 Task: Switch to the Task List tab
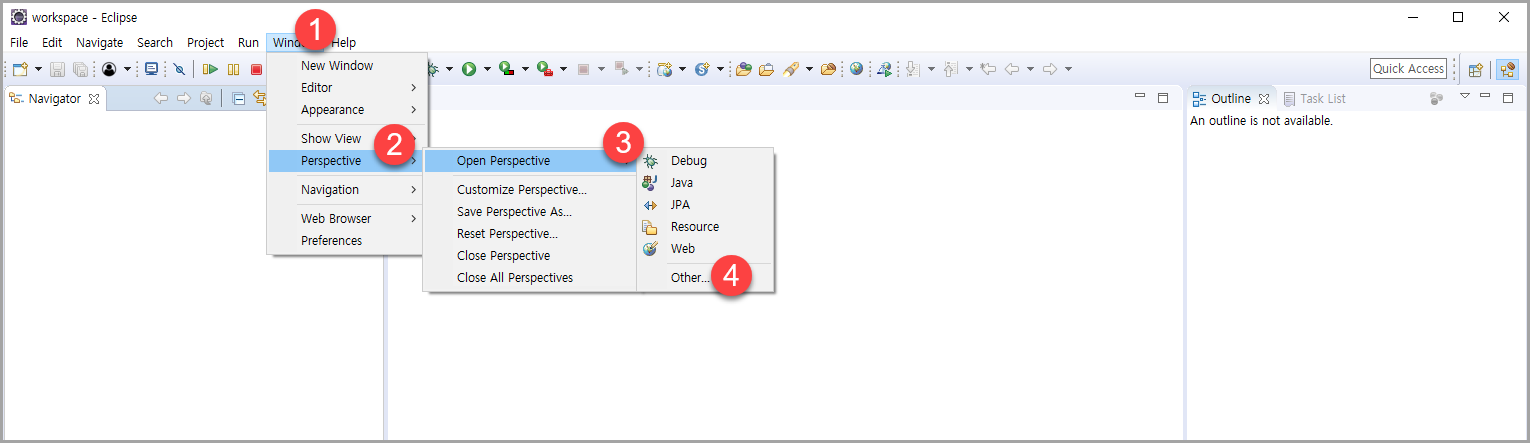(x=1314, y=98)
